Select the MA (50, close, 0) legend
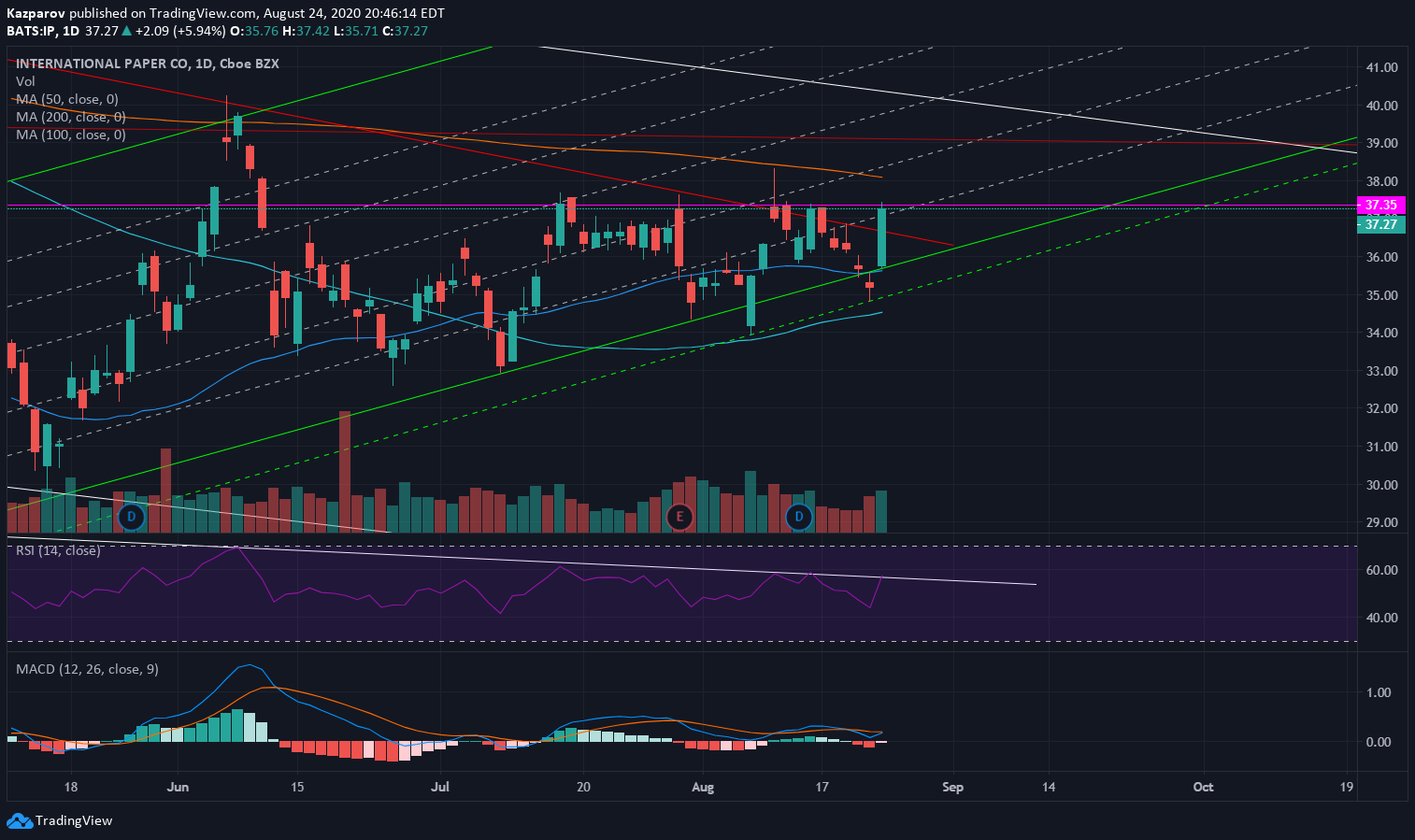This screenshot has width=1415, height=840. point(67,99)
